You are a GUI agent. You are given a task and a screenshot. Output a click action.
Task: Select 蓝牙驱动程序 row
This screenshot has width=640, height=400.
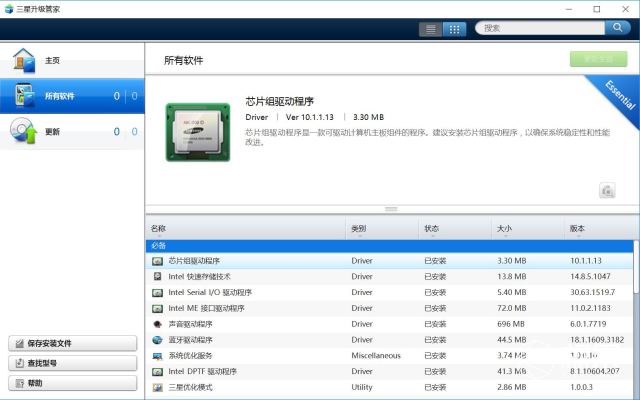point(389,340)
